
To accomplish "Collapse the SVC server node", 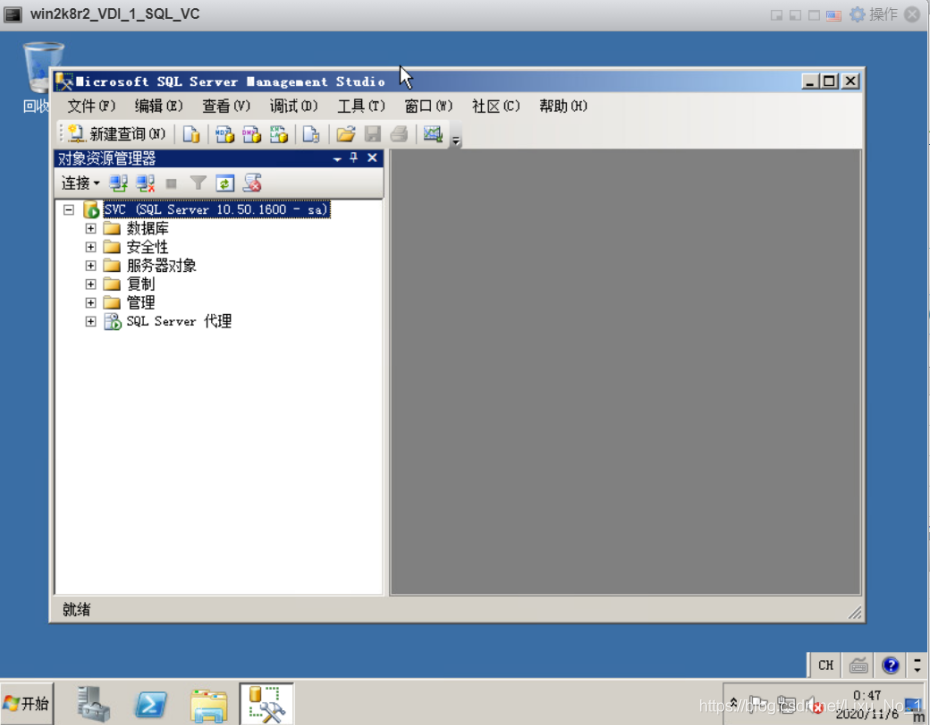I will pyautogui.click(x=69, y=209).
